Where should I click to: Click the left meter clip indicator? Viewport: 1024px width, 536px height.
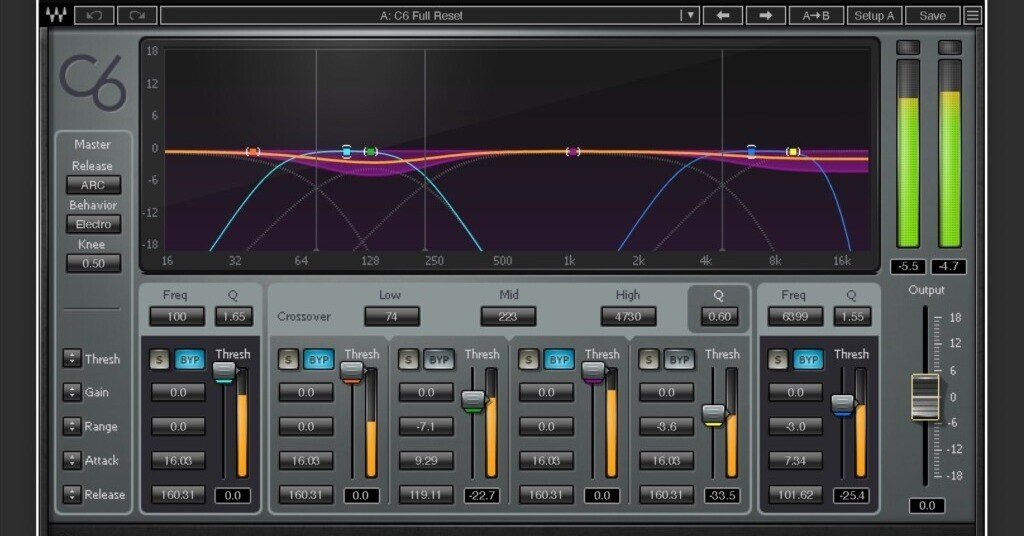click(908, 47)
